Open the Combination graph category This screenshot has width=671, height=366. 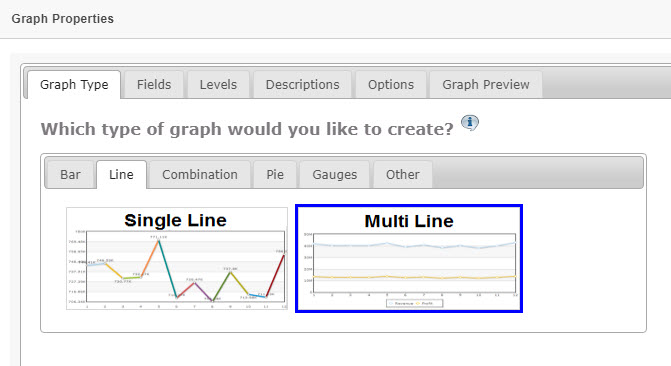(199, 175)
